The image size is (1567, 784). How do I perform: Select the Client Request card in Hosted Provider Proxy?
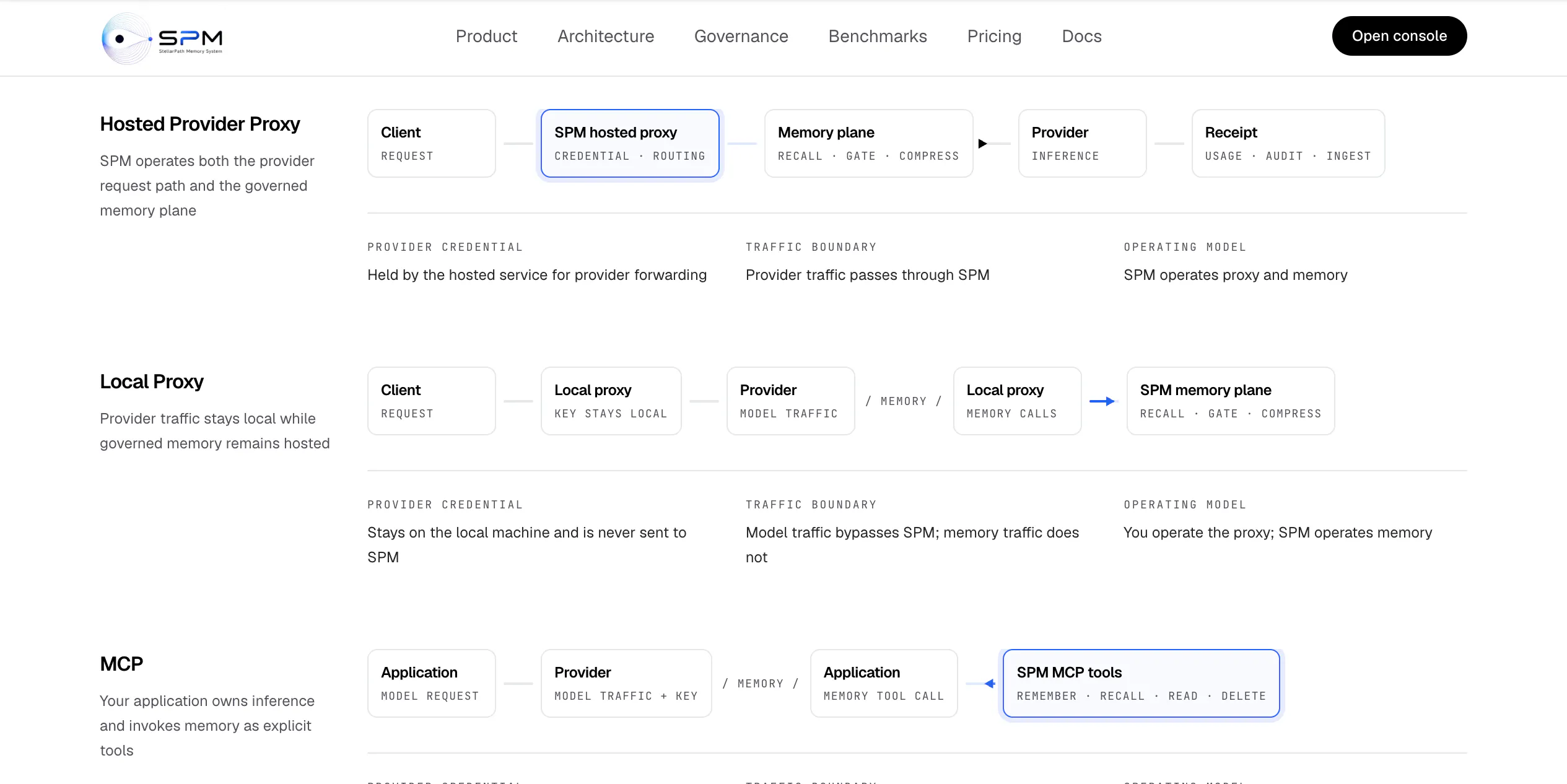(x=432, y=144)
